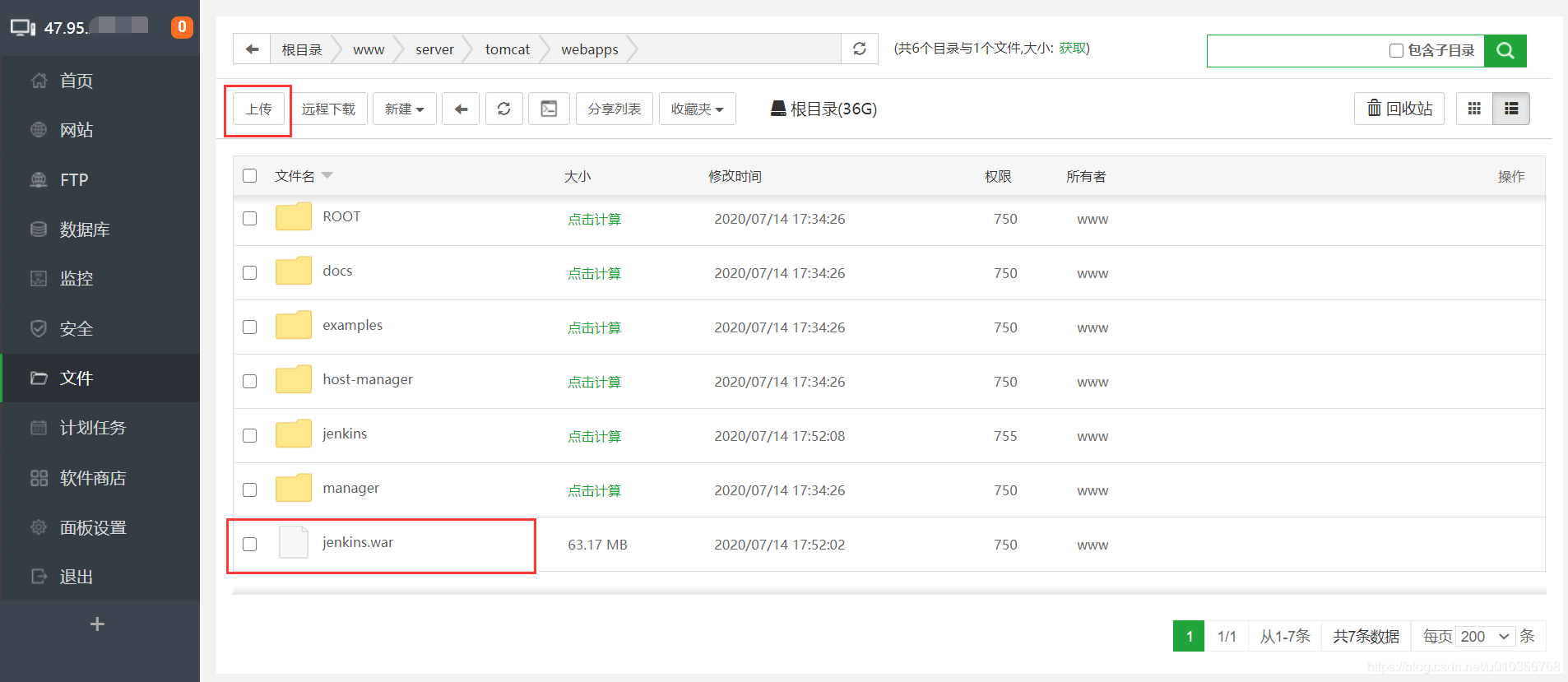Viewport: 1568px width, 682px height.
Task: Open 面板设置 in the sidebar
Action: click(x=100, y=527)
